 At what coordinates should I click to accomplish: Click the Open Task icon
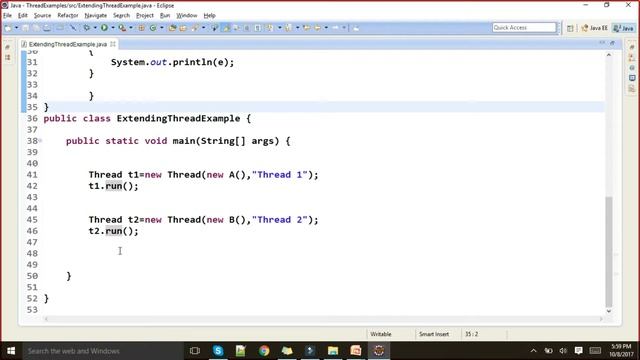pos(183,28)
